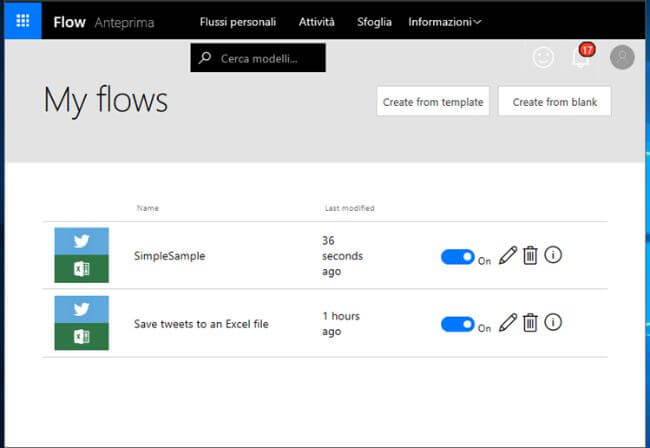Open the app launcher waffle icon
This screenshot has height=448, width=650.
[x=21, y=21]
